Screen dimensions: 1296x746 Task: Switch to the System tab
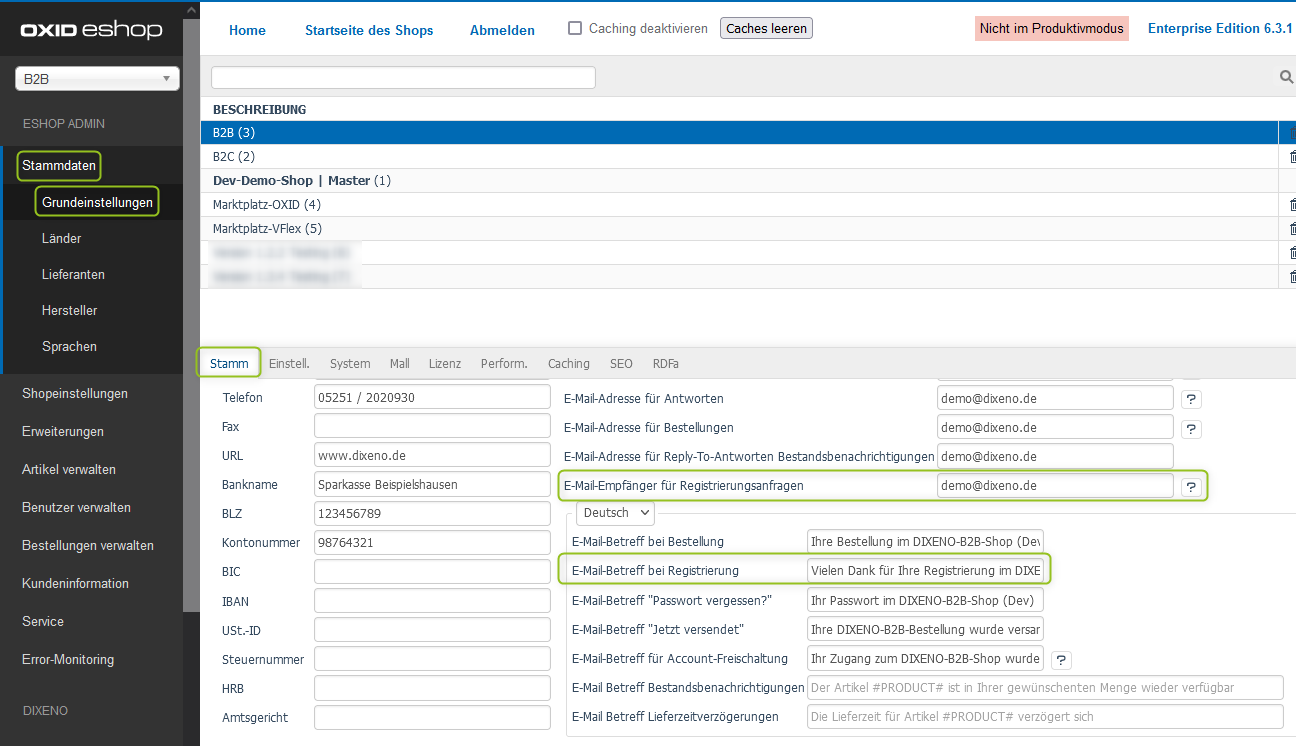350,363
